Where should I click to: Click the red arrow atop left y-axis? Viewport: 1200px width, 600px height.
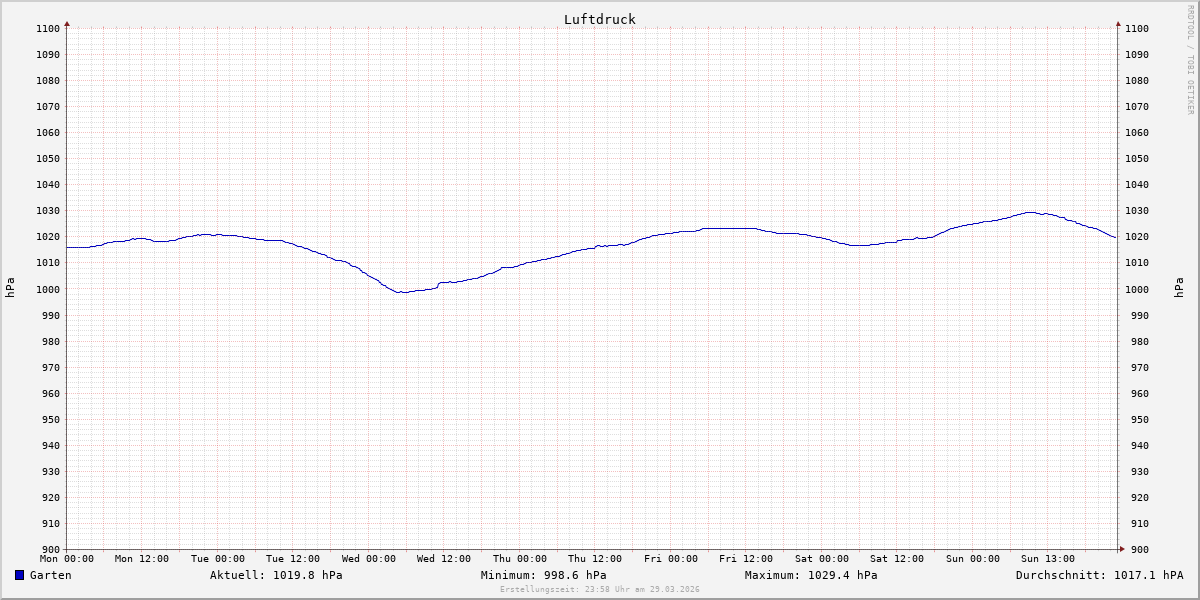(x=67, y=23)
